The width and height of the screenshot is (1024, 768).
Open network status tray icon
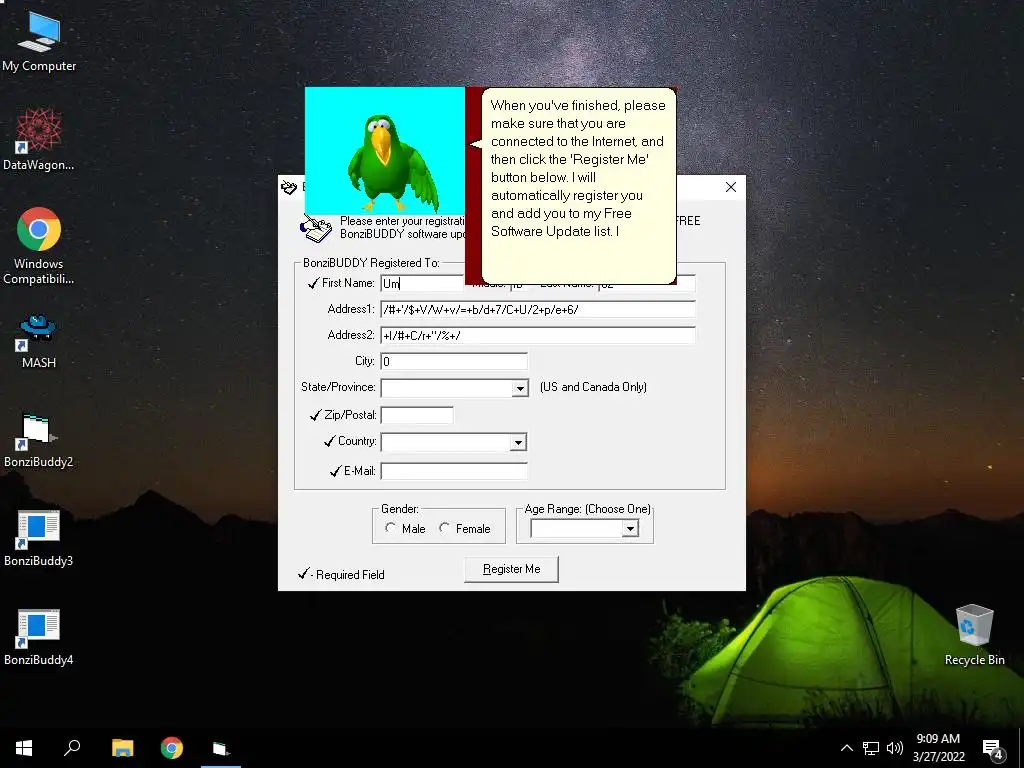tap(871, 748)
